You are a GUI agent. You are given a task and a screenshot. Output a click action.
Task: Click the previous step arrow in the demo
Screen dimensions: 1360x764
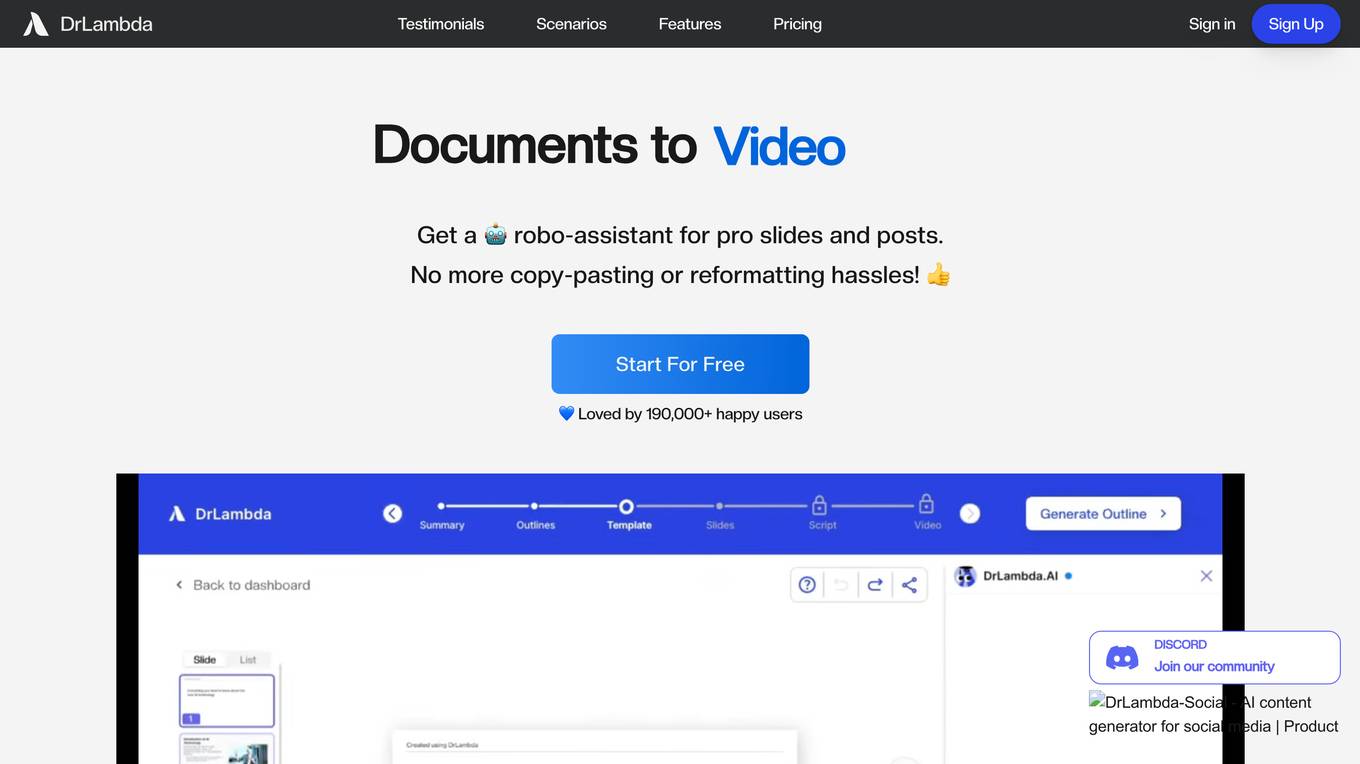point(393,513)
